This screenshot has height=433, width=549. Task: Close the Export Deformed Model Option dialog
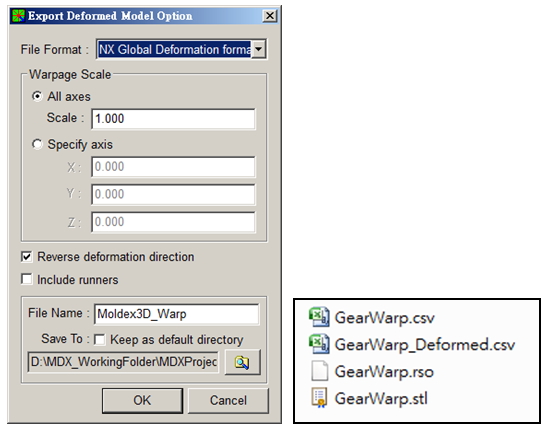pyautogui.click(x=270, y=16)
